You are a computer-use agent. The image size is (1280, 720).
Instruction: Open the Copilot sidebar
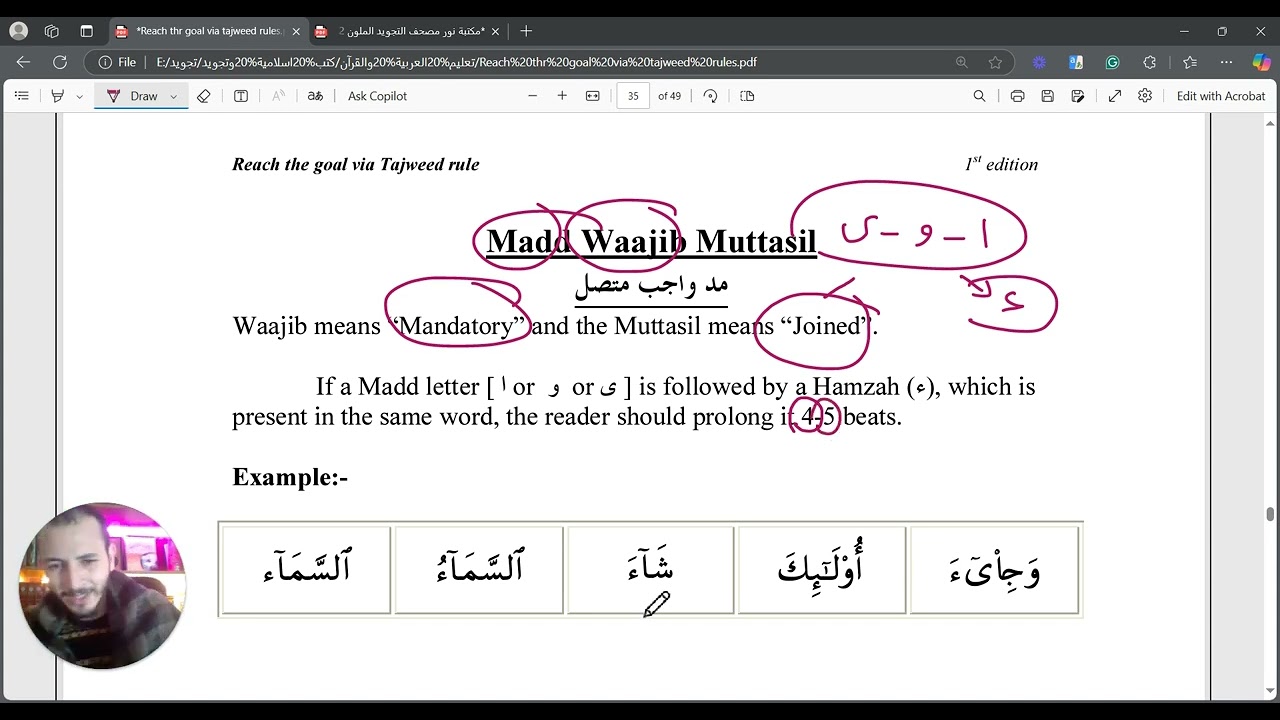pyautogui.click(x=1261, y=62)
